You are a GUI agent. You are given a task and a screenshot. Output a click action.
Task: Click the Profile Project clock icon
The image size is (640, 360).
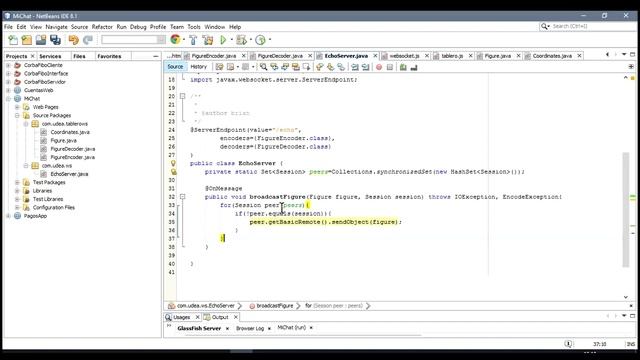click(x=260, y=40)
